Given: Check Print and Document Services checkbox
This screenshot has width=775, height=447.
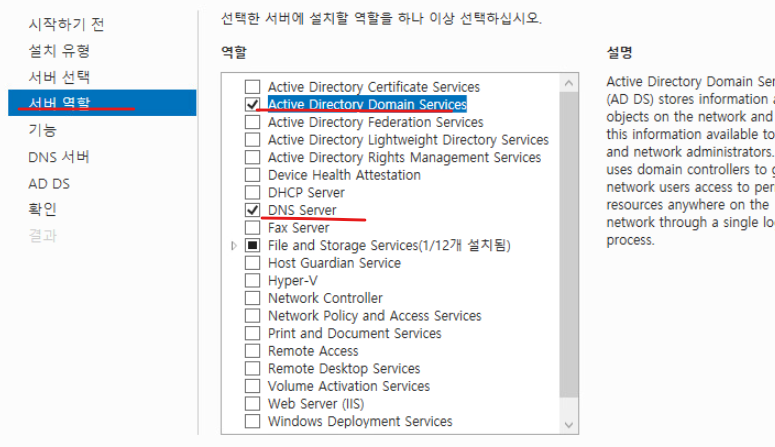Looking at the screenshot, I should click(253, 333).
